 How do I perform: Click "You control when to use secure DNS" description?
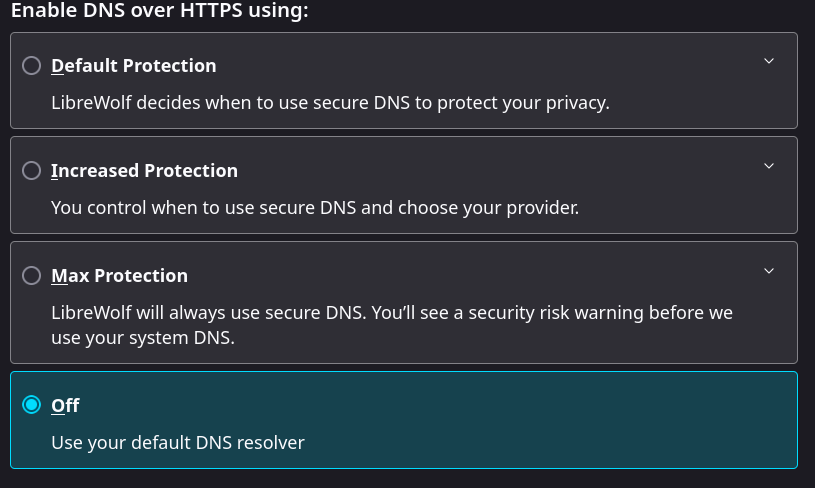pos(315,208)
